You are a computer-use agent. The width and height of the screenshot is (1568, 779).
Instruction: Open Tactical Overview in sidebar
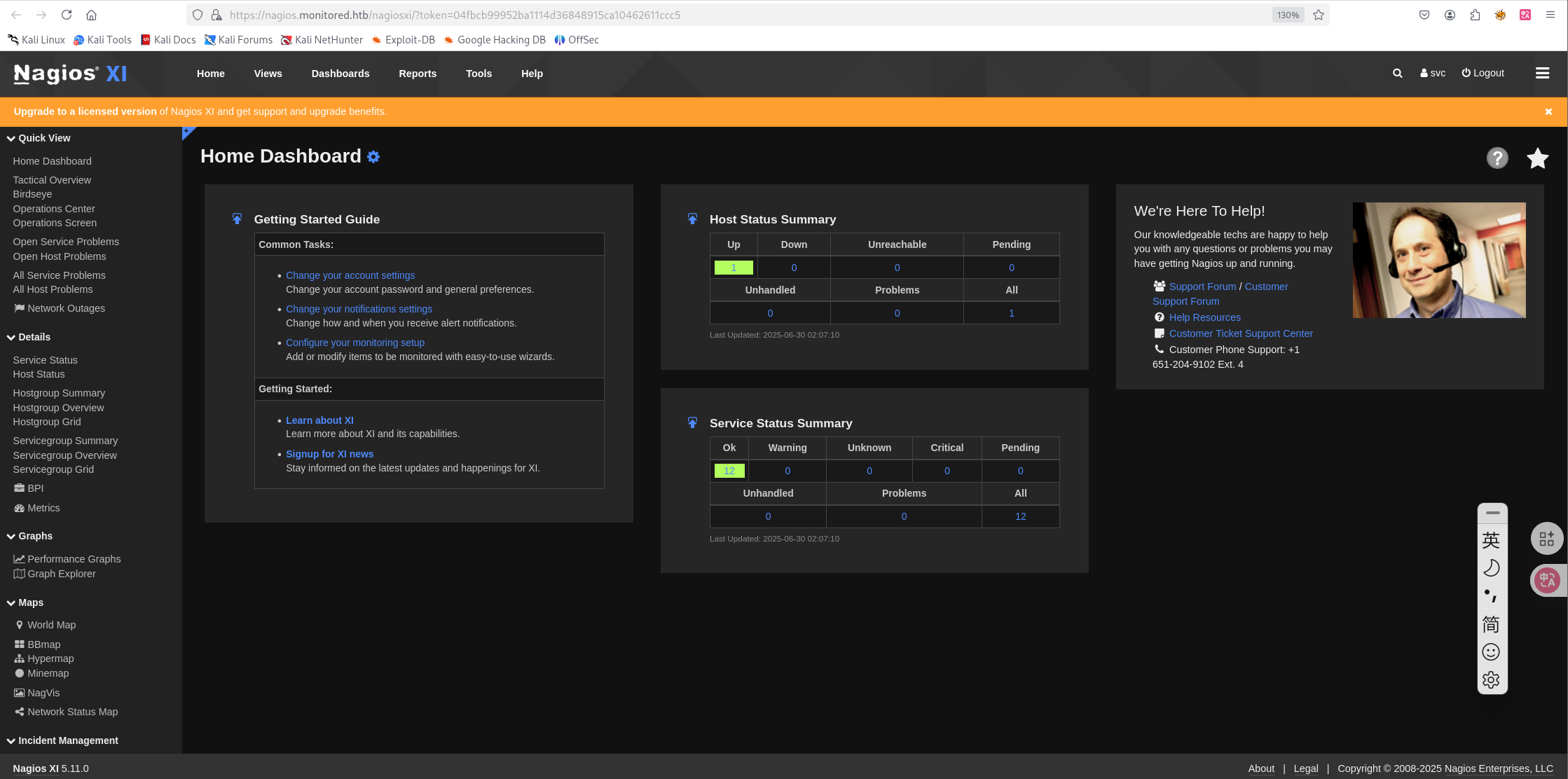(52, 180)
